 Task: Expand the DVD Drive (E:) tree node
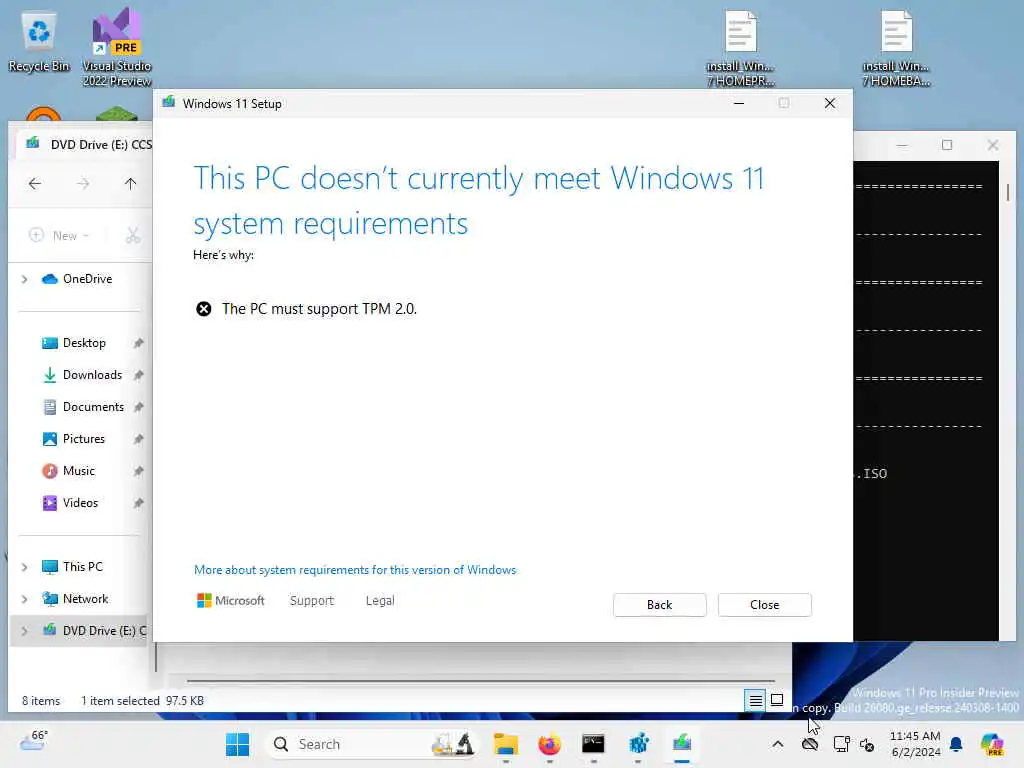tap(25, 631)
